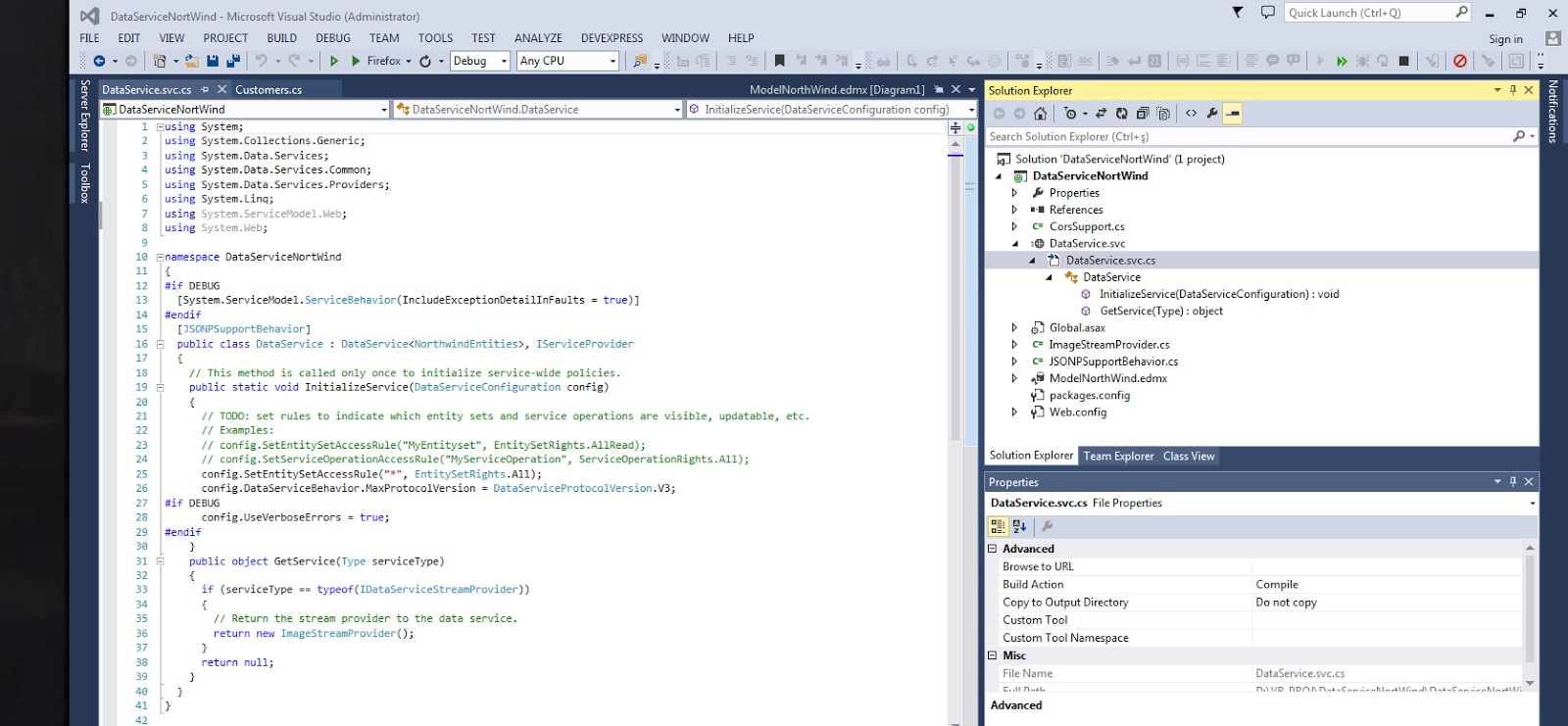Open Properties via the wrench icon
The image size is (1568, 726).
[x=1212, y=114]
